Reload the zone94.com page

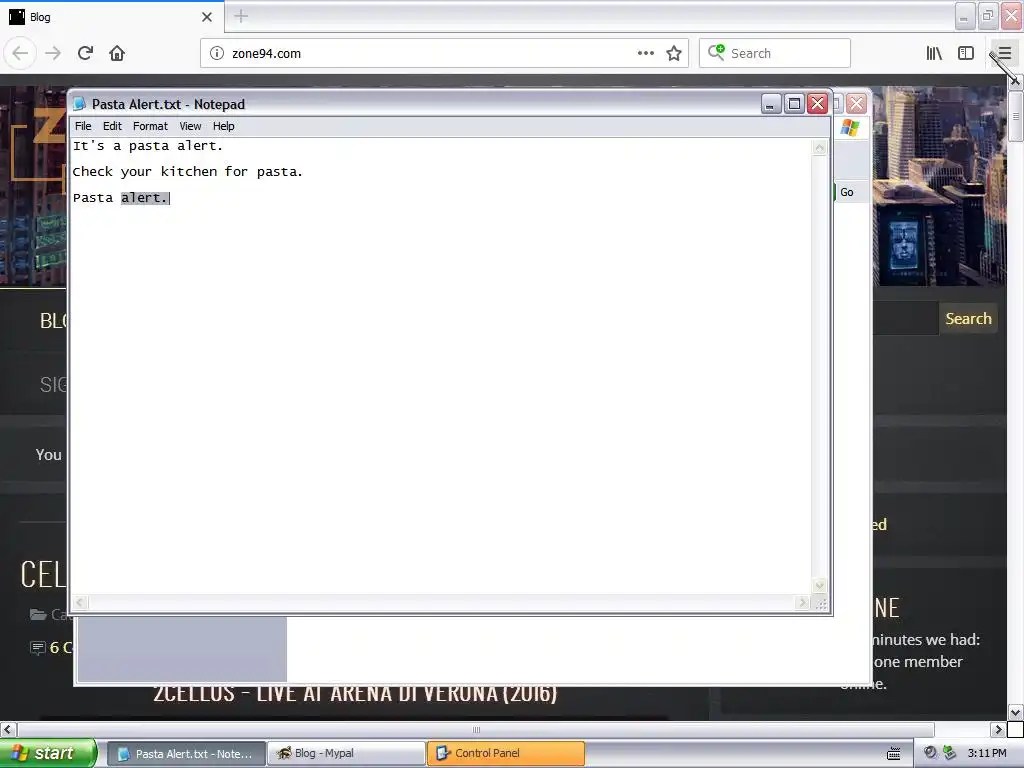point(85,53)
